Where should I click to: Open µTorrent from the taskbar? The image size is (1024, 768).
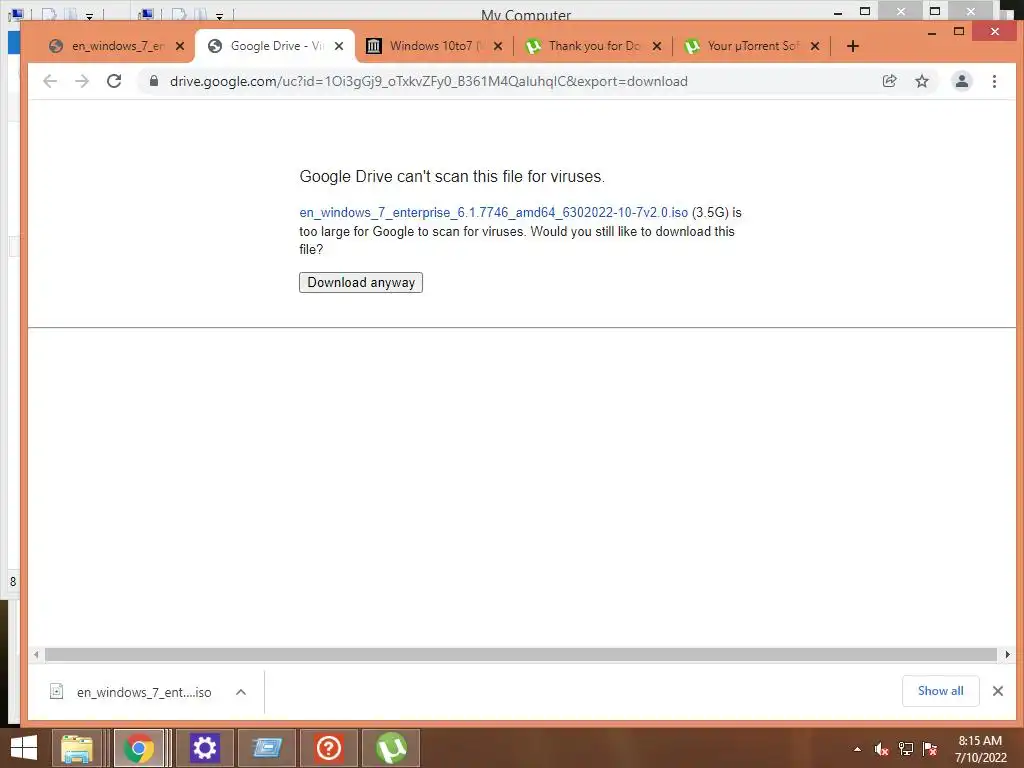click(391, 748)
